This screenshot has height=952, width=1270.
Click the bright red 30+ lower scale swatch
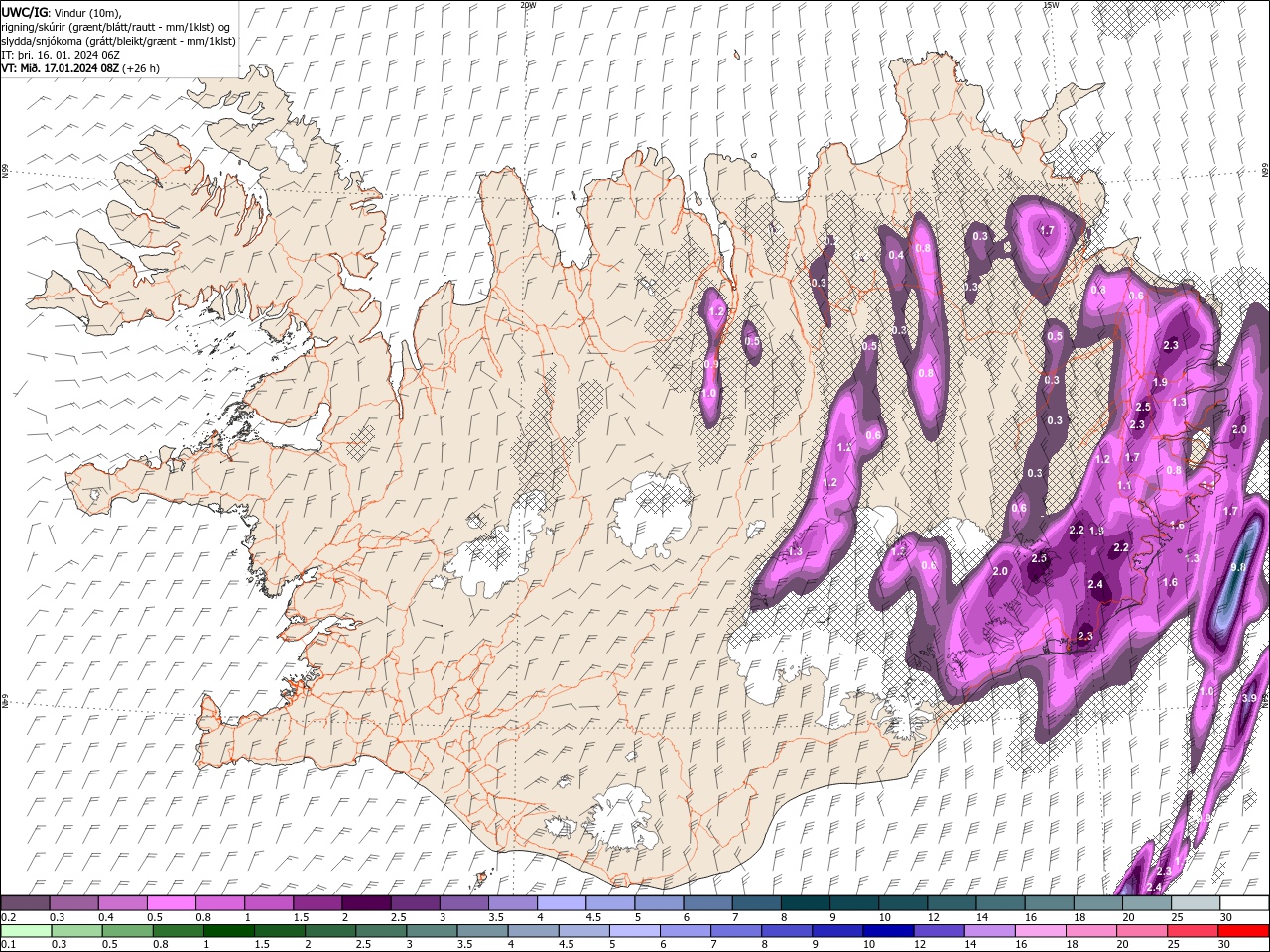[1243, 931]
